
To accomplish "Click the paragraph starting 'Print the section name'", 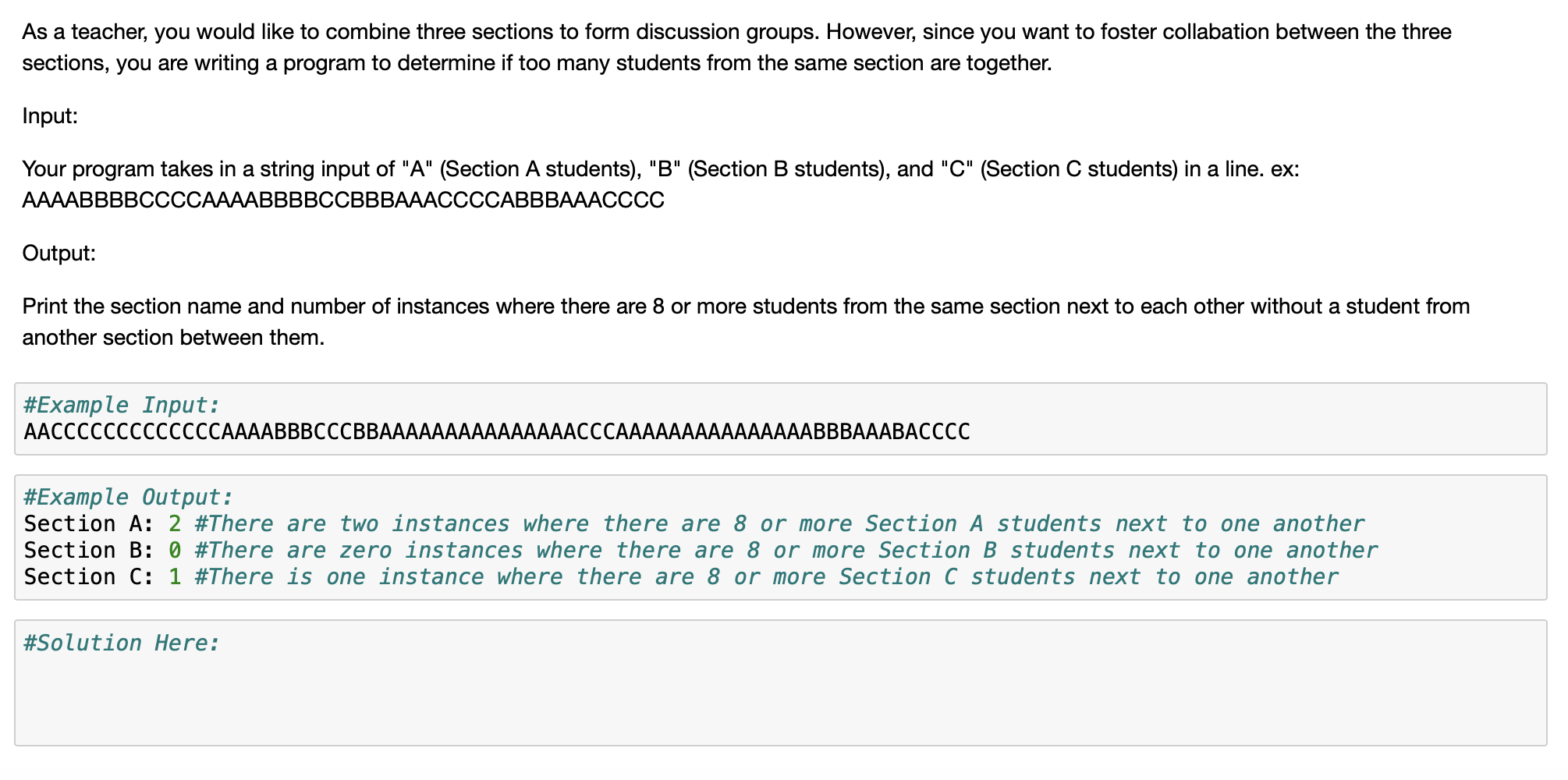I will tap(746, 321).
